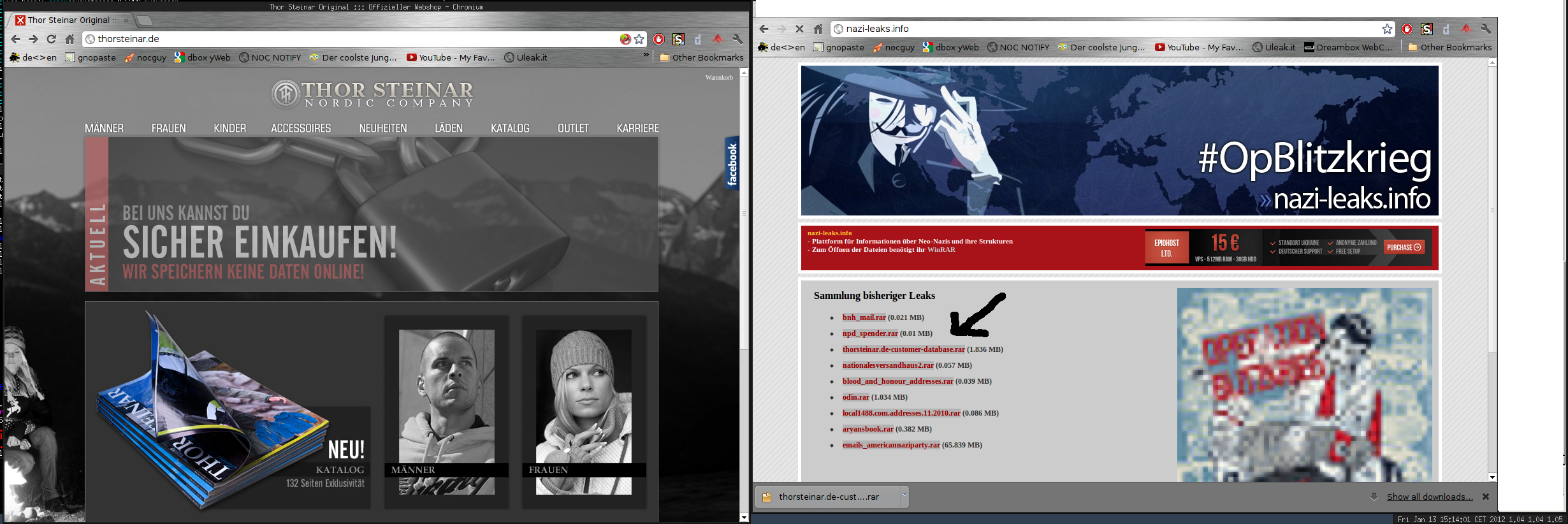This screenshot has width=1568, height=524.
Task: Click scroll up arrow in Thor Steinar page
Action: click(x=744, y=73)
